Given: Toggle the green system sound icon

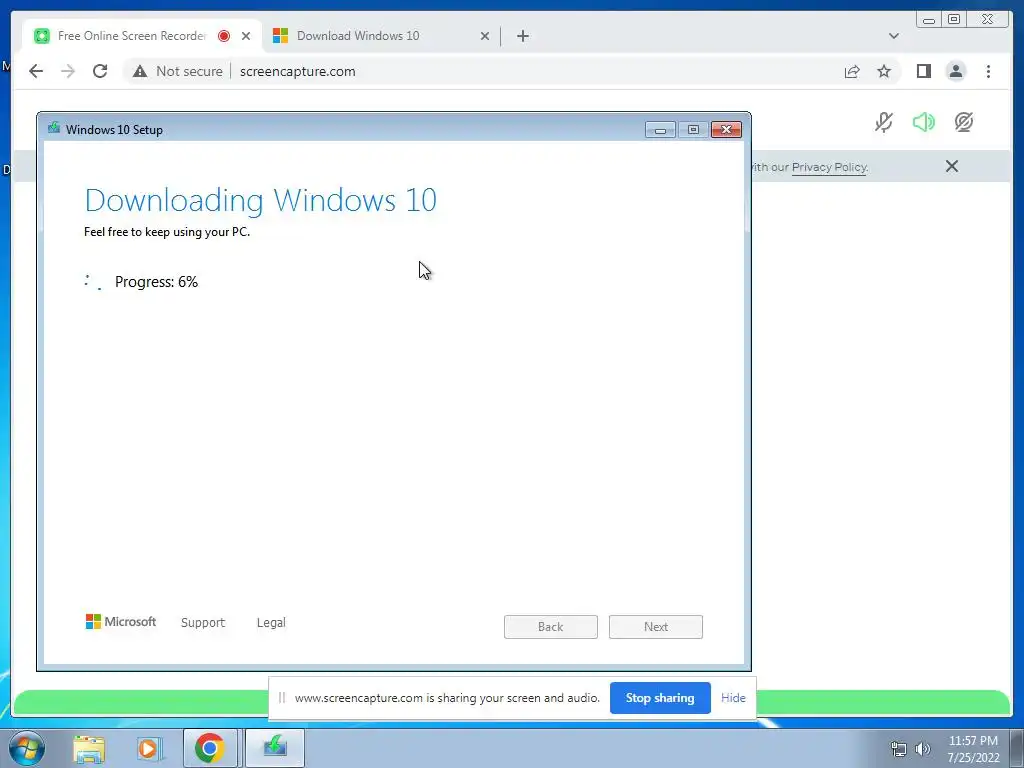Looking at the screenshot, I should [x=923, y=122].
